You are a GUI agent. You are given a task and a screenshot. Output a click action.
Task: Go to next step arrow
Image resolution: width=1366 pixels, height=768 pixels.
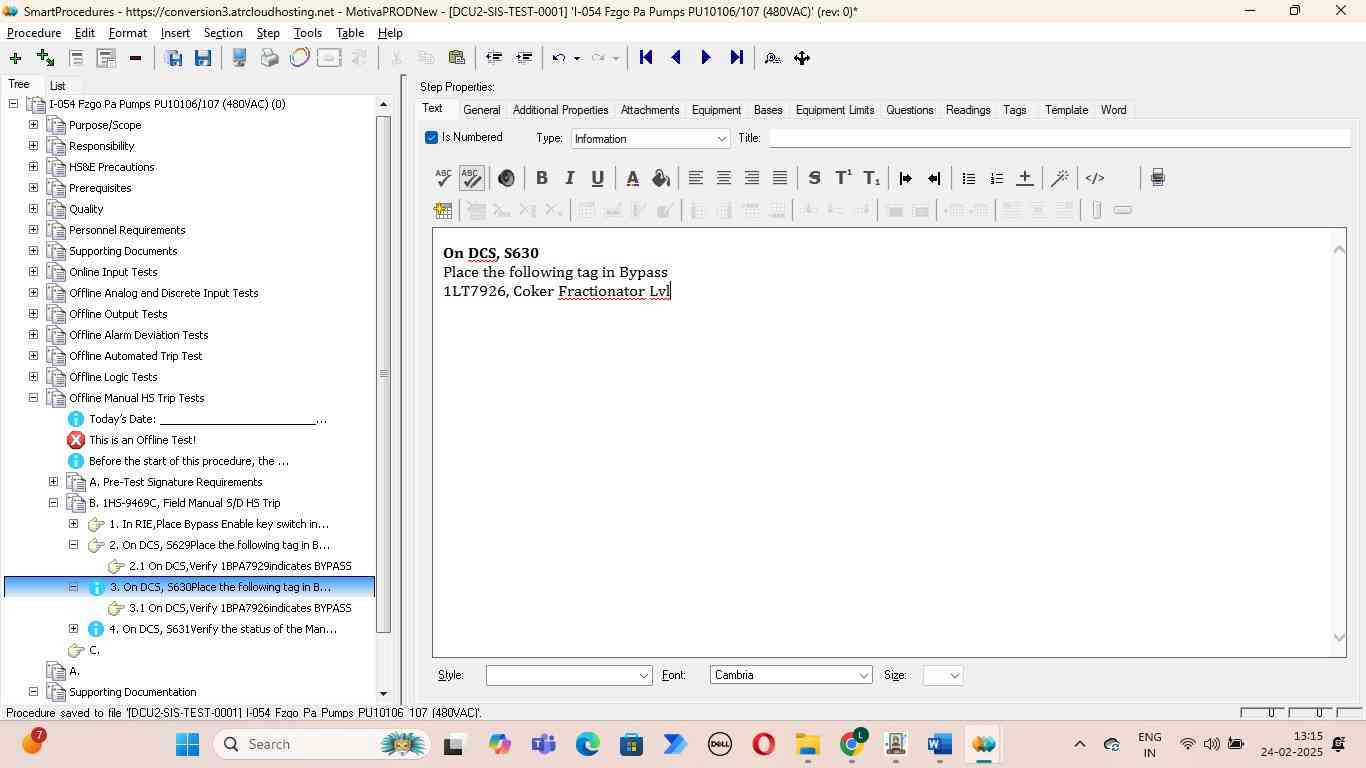[706, 58]
